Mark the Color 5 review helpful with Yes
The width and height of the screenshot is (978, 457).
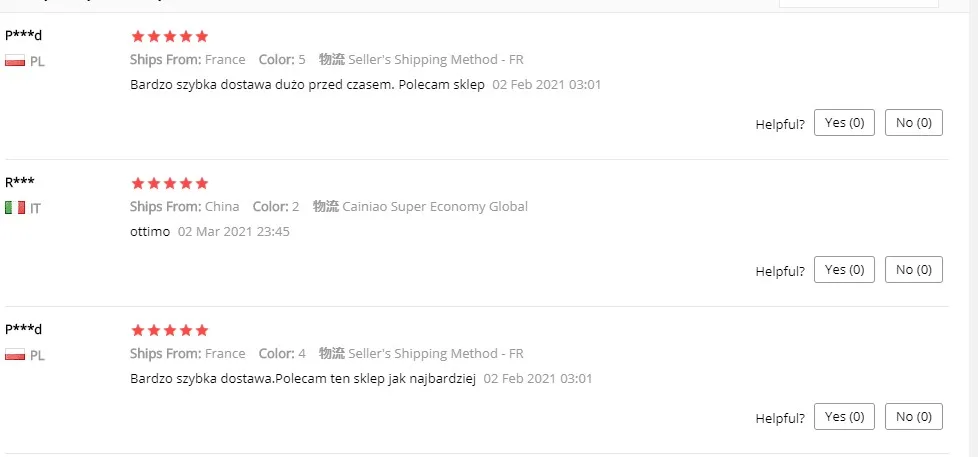[x=844, y=123]
